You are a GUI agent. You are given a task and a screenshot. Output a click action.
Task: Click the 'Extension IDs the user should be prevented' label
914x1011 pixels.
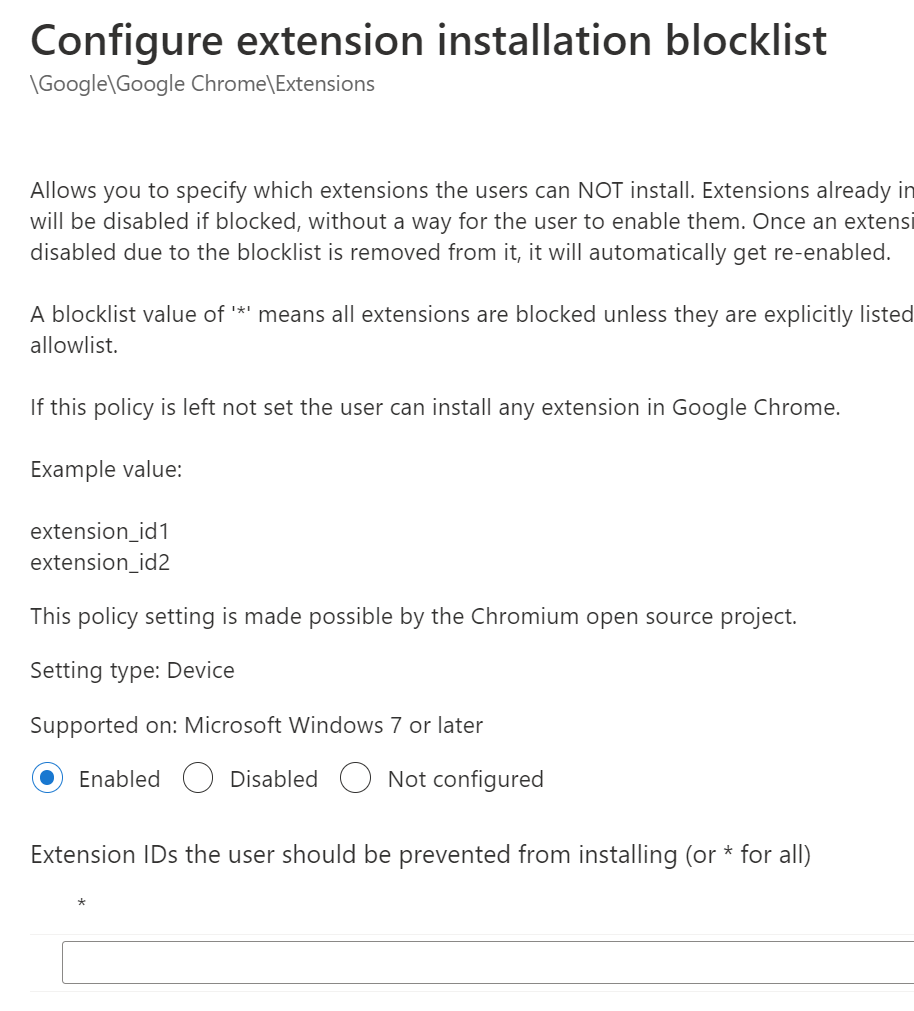pos(420,855)
